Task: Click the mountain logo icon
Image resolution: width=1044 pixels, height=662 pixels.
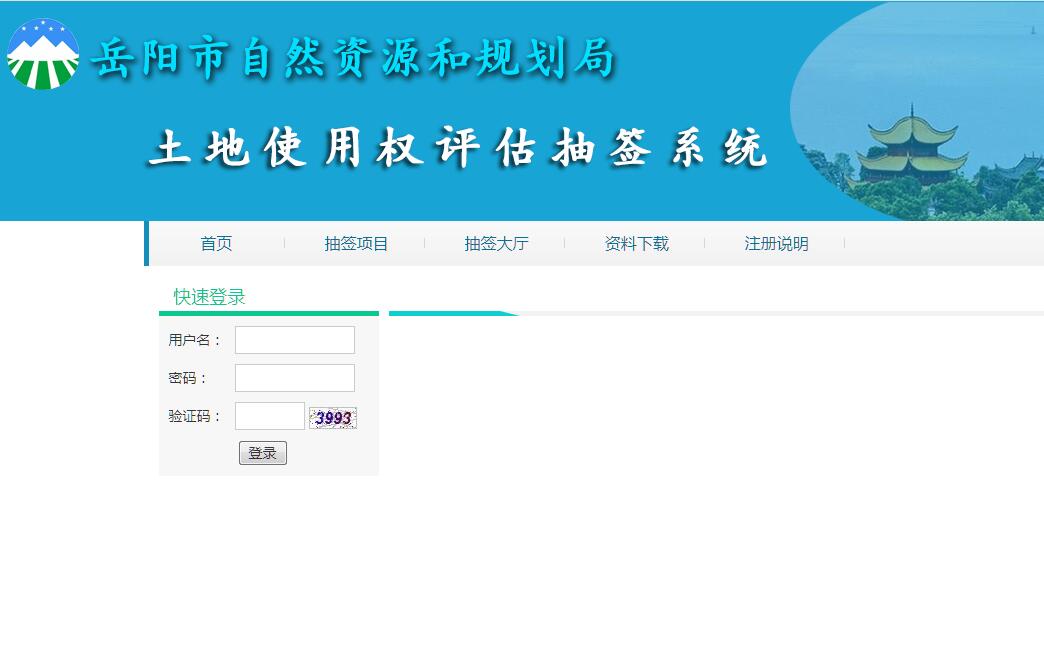Action: tap(42, 55)
